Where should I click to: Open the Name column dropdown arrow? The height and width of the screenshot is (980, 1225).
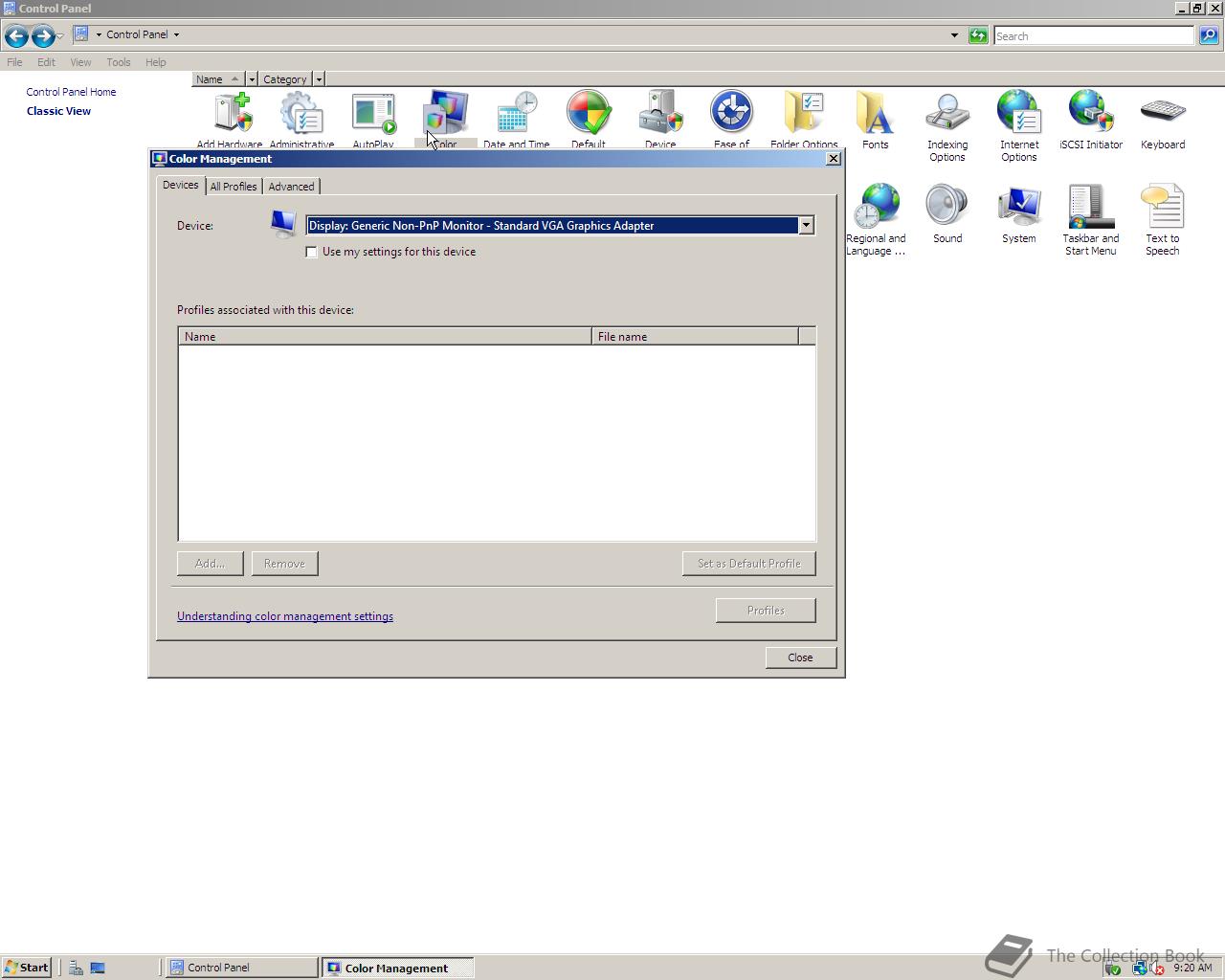click(252, 79)
